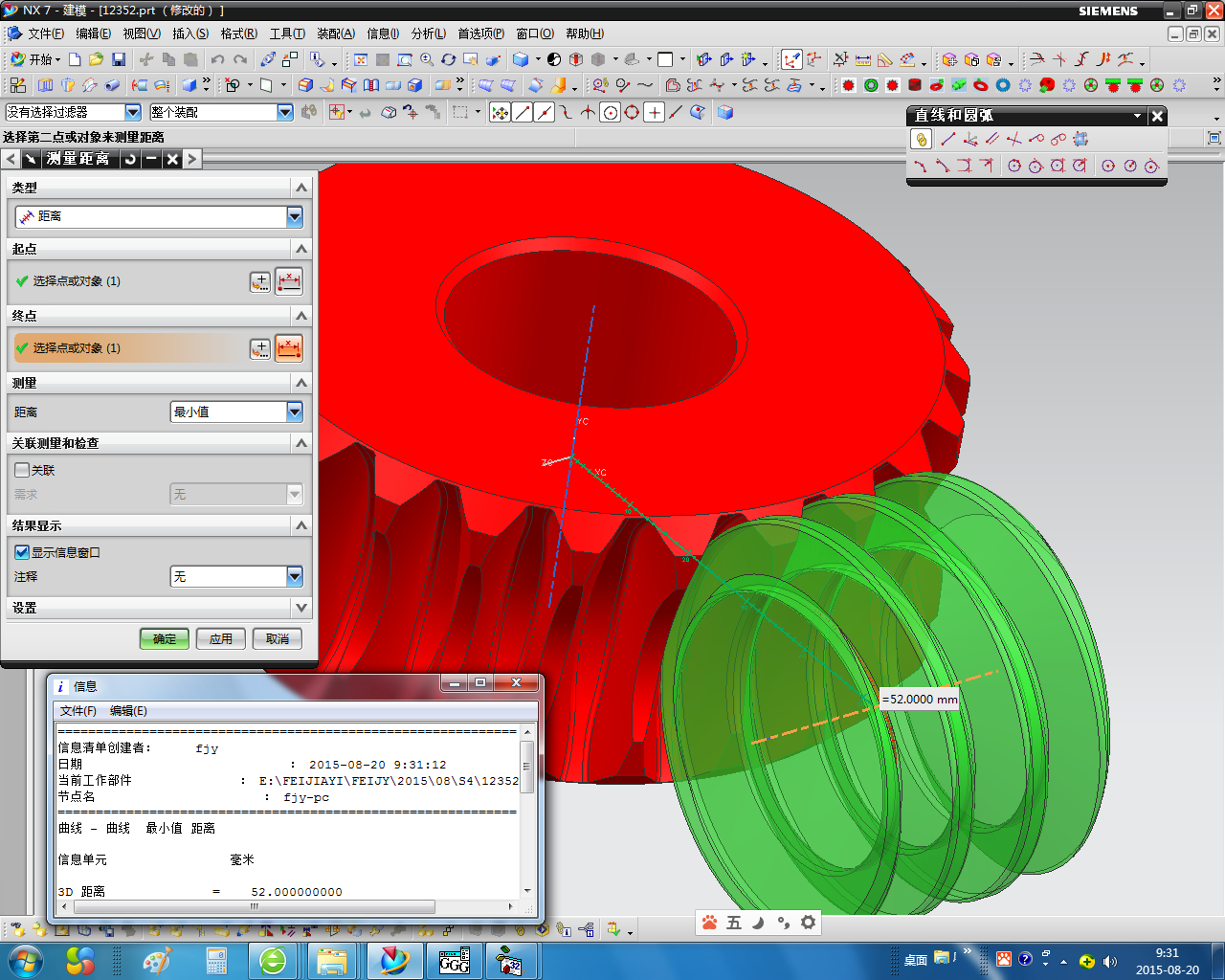Toggle the WCS display icon in the toolbar

pos(791,59)
